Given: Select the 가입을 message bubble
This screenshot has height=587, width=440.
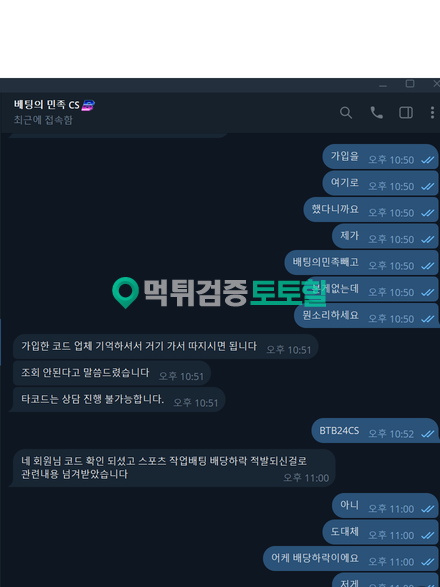Looking at the screenshot, I should [x=380, y=156].
